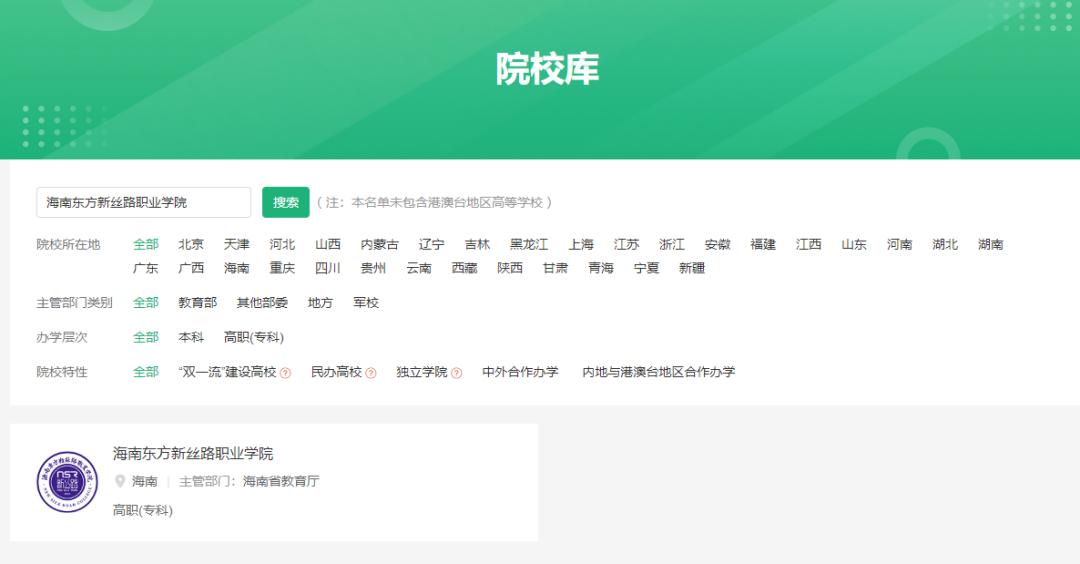Filter by 甘肃 region
The image size is (1080, 564).
click(x=555, y=268)
